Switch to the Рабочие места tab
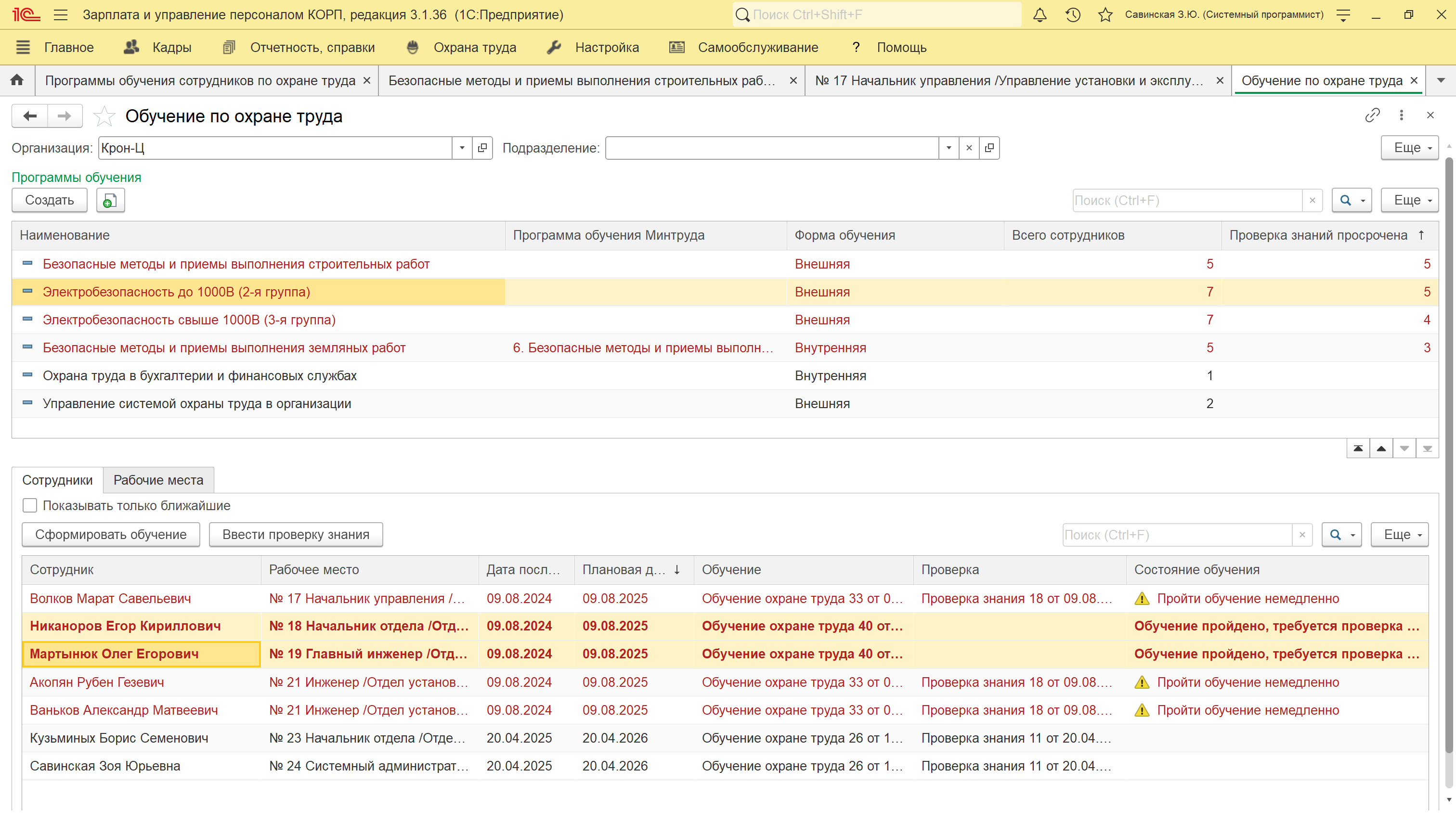Screen dimensions: 1456x822 click(x=158, y=480)
